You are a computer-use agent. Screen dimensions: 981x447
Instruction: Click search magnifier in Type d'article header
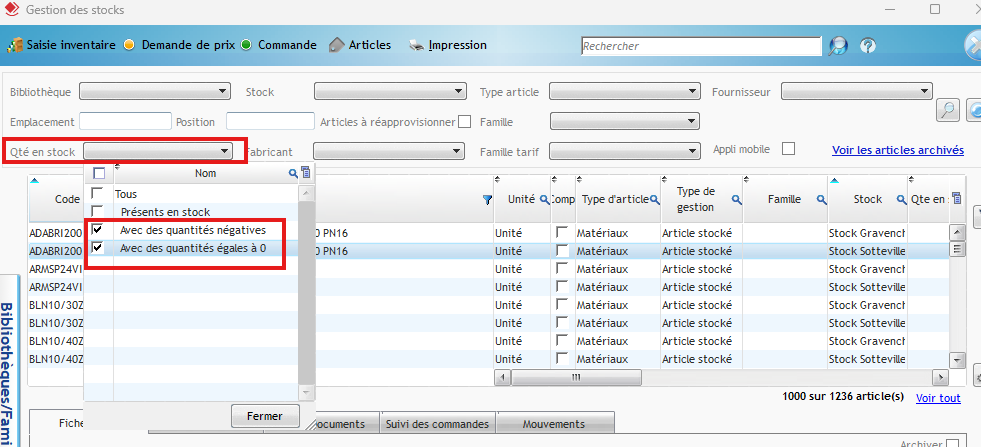point(654,200)
